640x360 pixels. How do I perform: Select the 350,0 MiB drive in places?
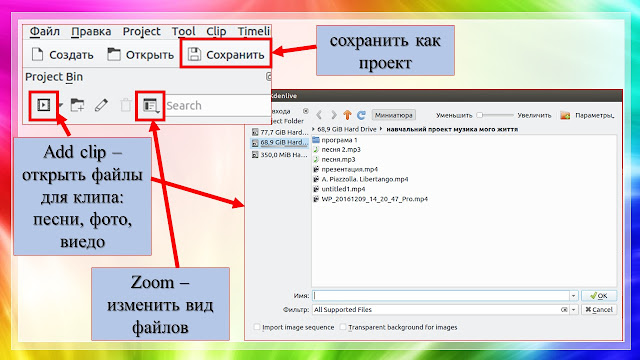coord(280,155)
